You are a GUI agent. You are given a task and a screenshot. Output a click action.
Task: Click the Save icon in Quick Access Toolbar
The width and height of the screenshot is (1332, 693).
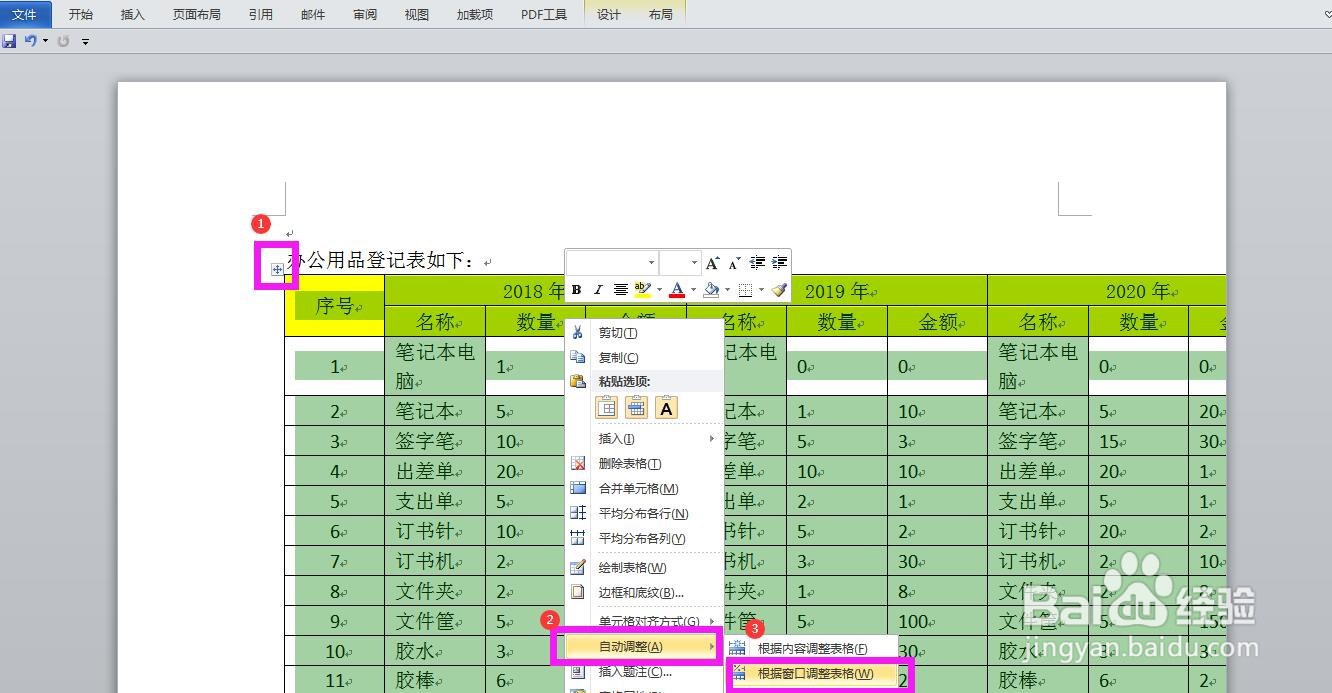click(x=9, y=40)
